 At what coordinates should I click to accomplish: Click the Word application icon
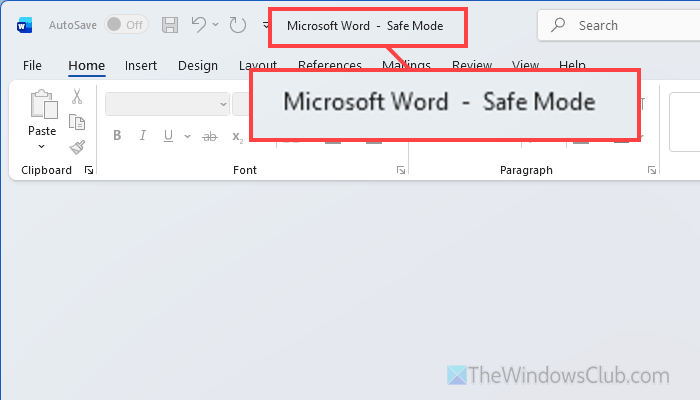click(x=25, y=25)
